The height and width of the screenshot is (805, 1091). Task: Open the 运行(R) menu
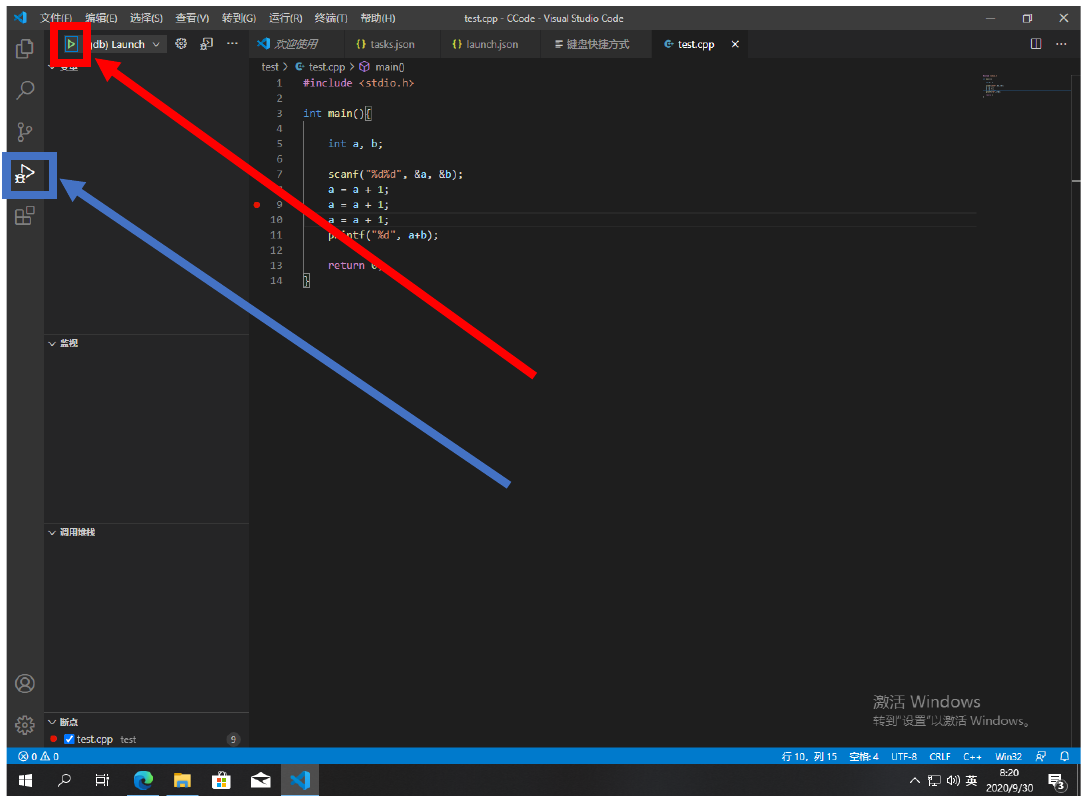pos(285,18)
